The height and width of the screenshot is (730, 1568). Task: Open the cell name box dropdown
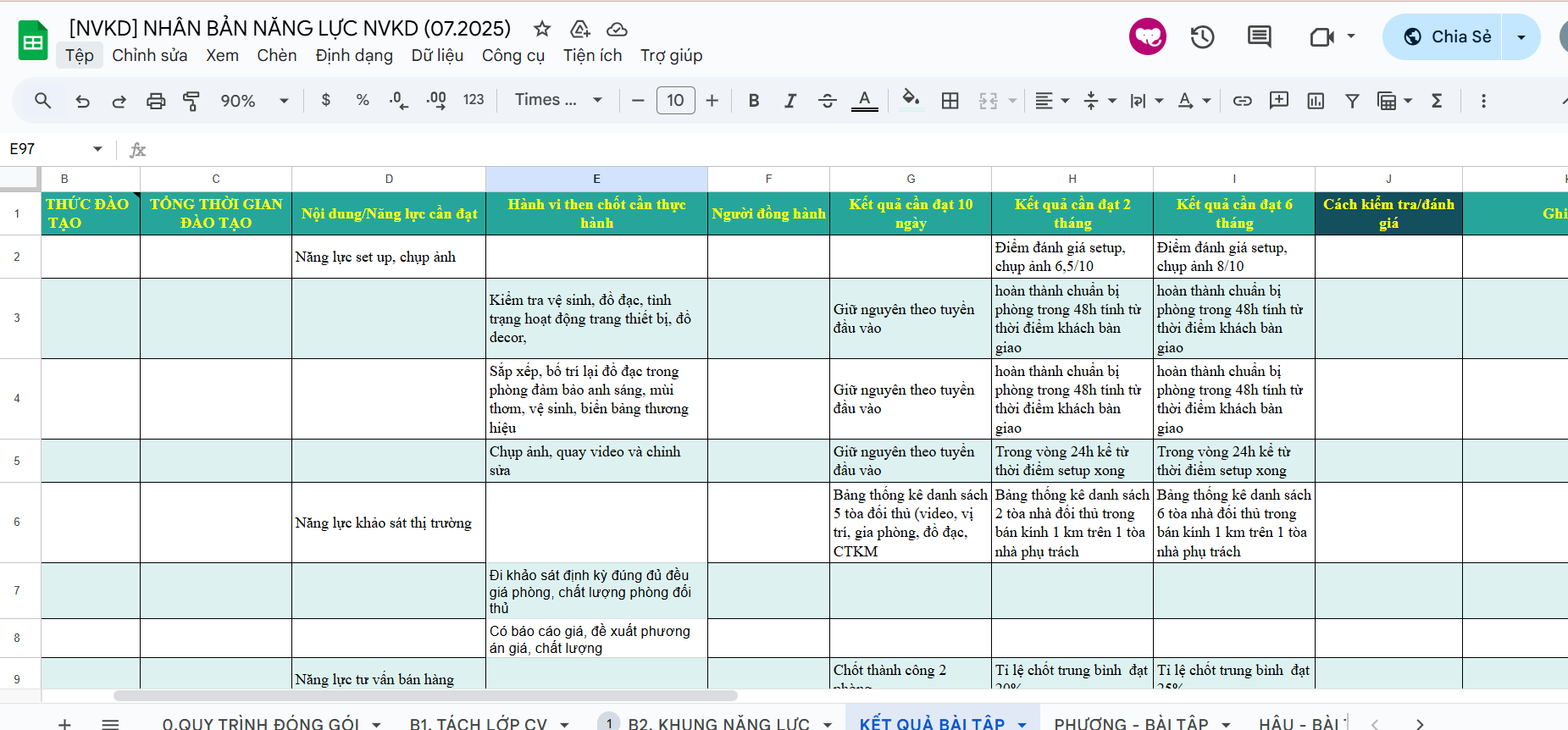[x=97, y=149]
